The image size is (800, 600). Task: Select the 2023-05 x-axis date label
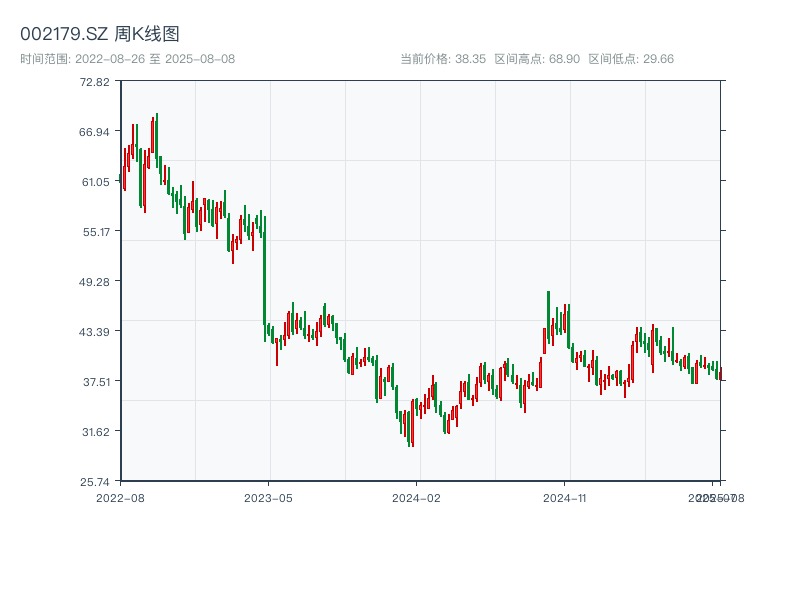tap(268, 497)
